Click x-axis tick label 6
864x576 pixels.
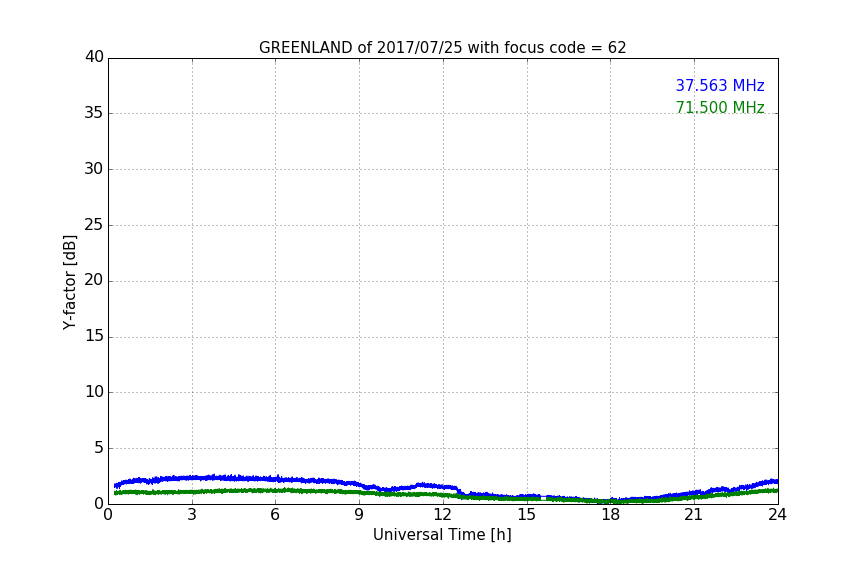pos(275,515)
